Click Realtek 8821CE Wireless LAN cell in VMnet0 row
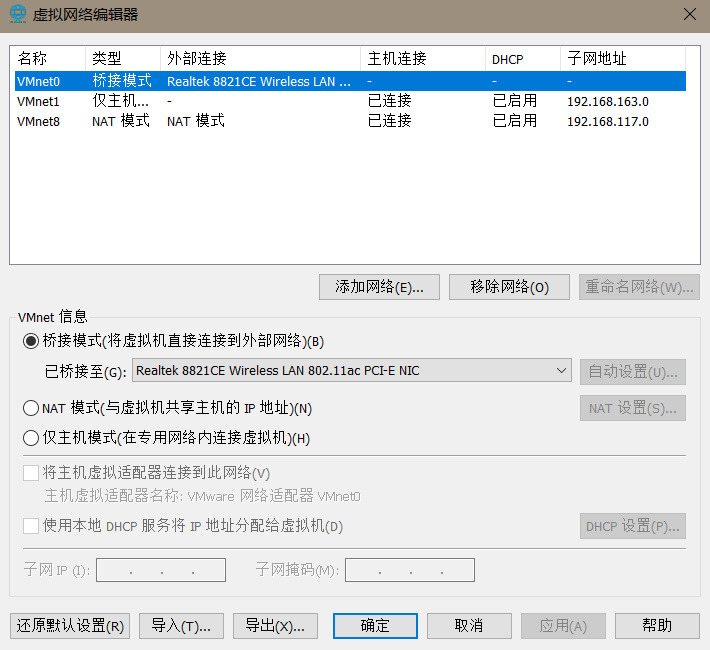 [x=259, y=82]
